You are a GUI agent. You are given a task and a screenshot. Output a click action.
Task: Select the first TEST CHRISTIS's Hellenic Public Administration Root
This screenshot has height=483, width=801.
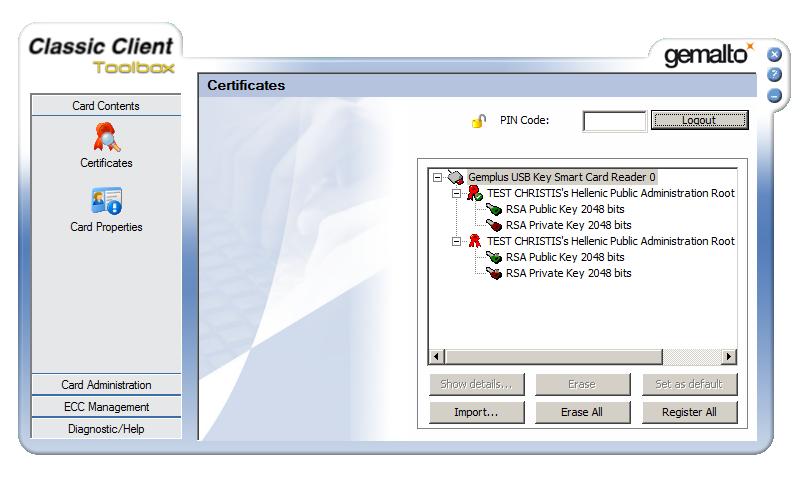[x=610, y=193]
